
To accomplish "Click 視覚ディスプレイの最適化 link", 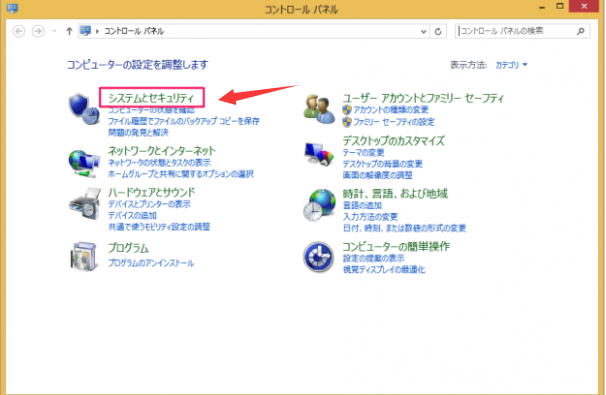I will point(384,269).
